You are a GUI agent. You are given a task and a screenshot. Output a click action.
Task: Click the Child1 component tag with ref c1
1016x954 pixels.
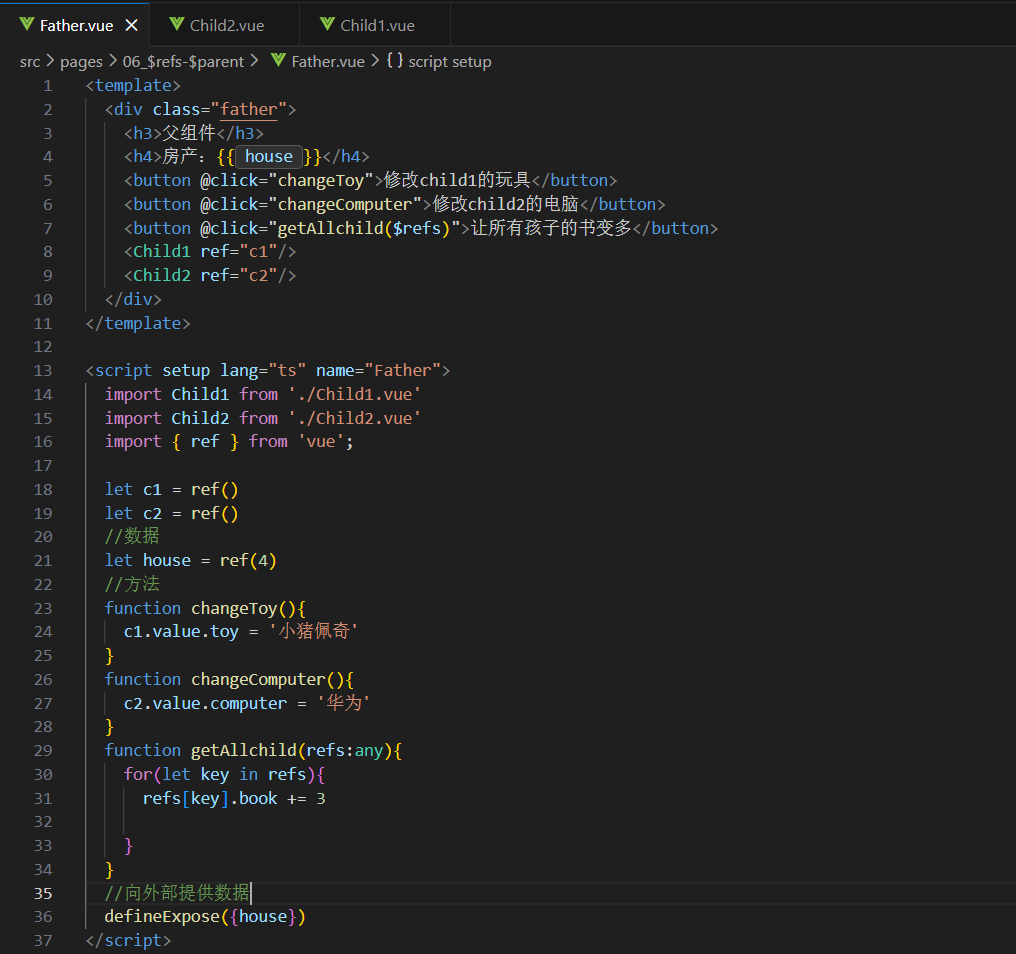pos(210,251)
